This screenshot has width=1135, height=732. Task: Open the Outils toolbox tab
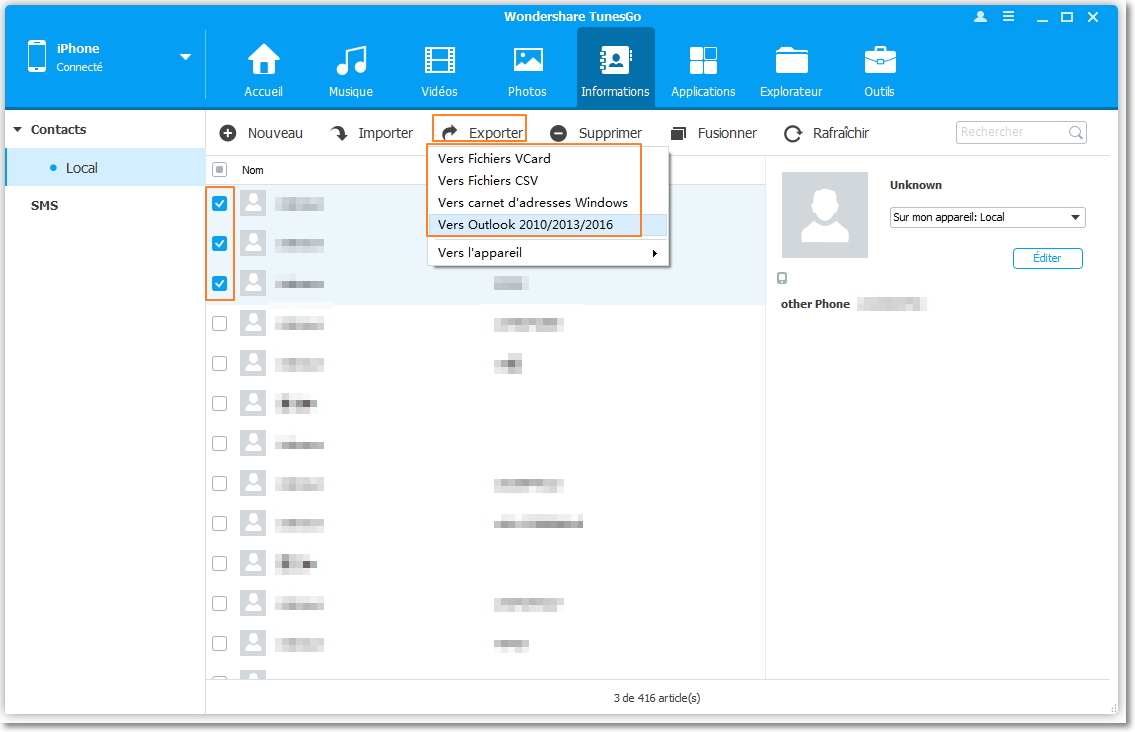coord(879,70)
